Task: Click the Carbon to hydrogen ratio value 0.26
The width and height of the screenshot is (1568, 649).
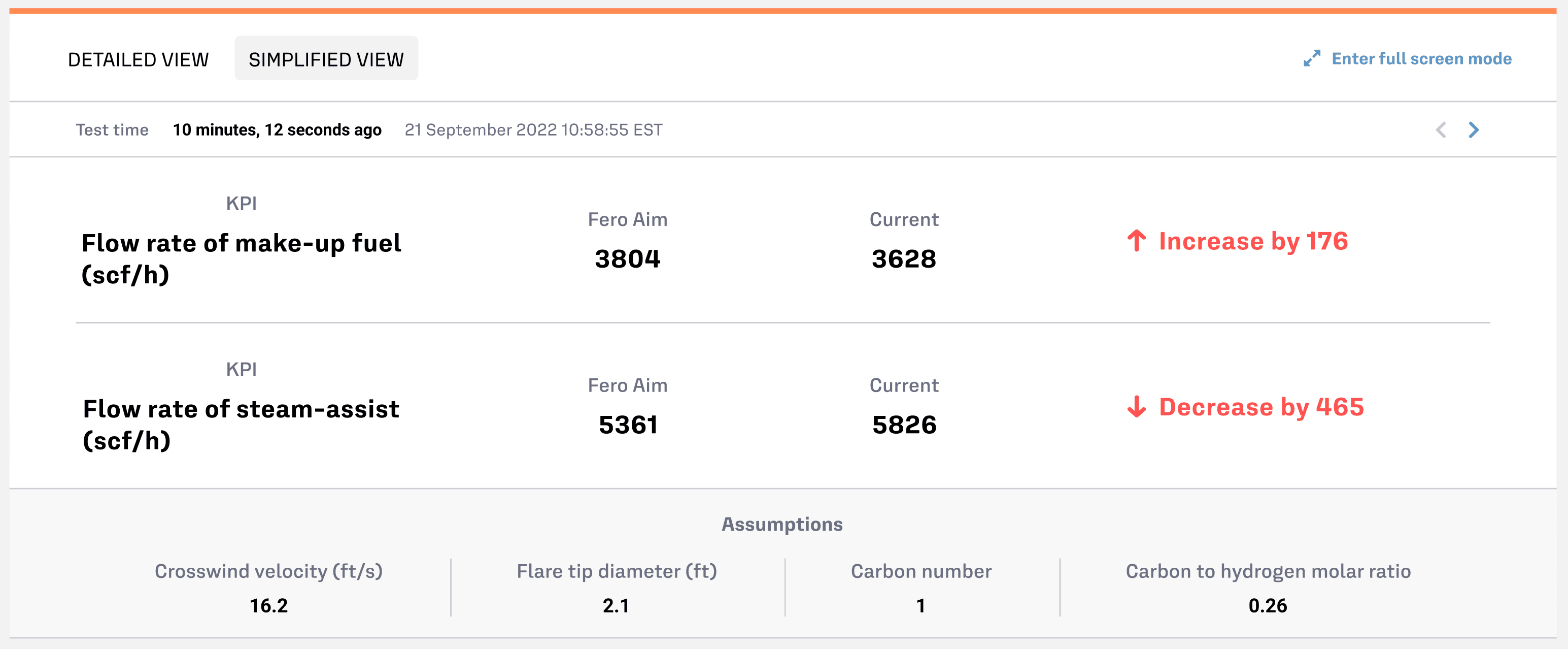Action: (1267, 605)
